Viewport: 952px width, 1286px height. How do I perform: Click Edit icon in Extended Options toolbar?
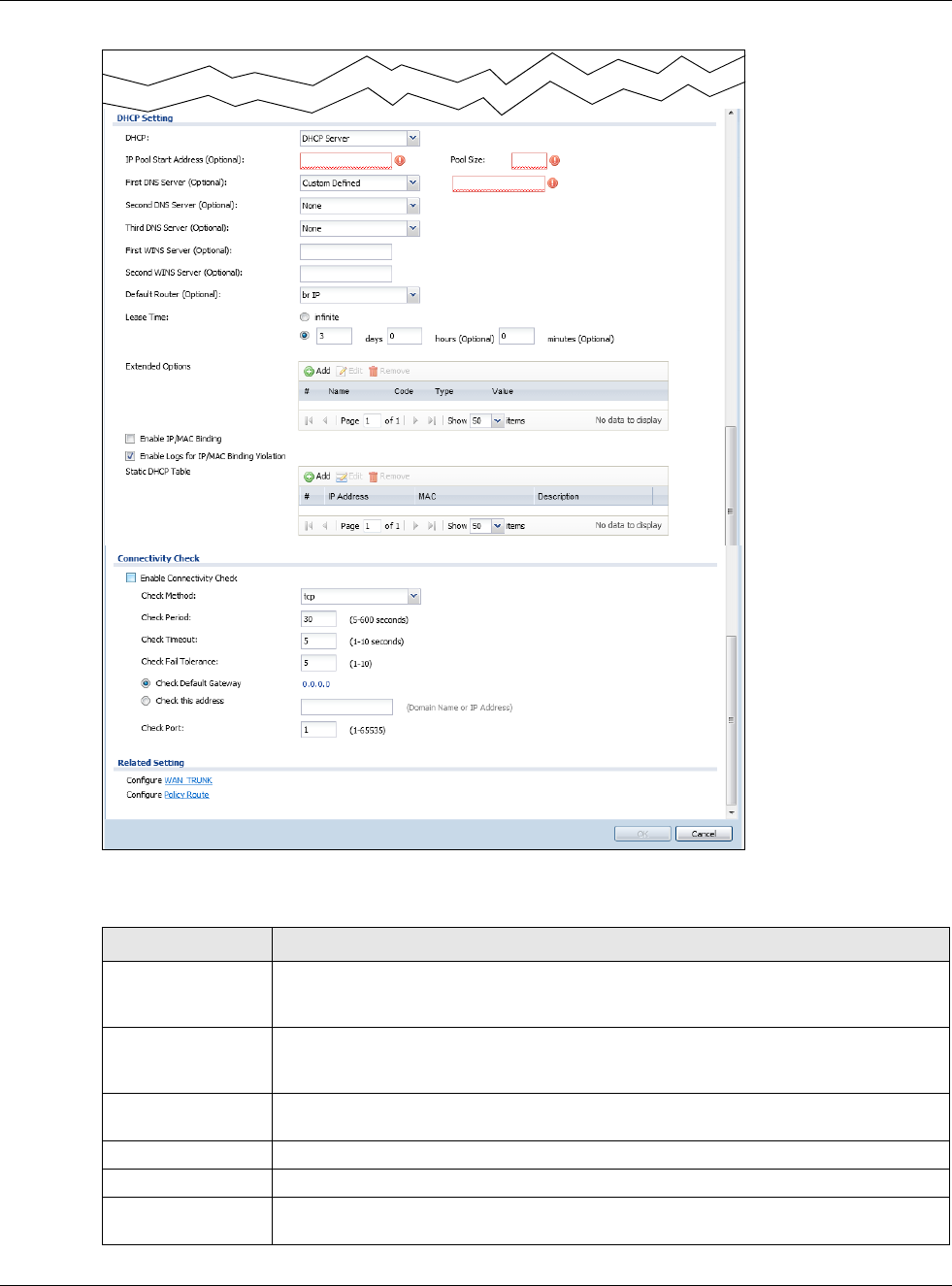tap(342, 372)
